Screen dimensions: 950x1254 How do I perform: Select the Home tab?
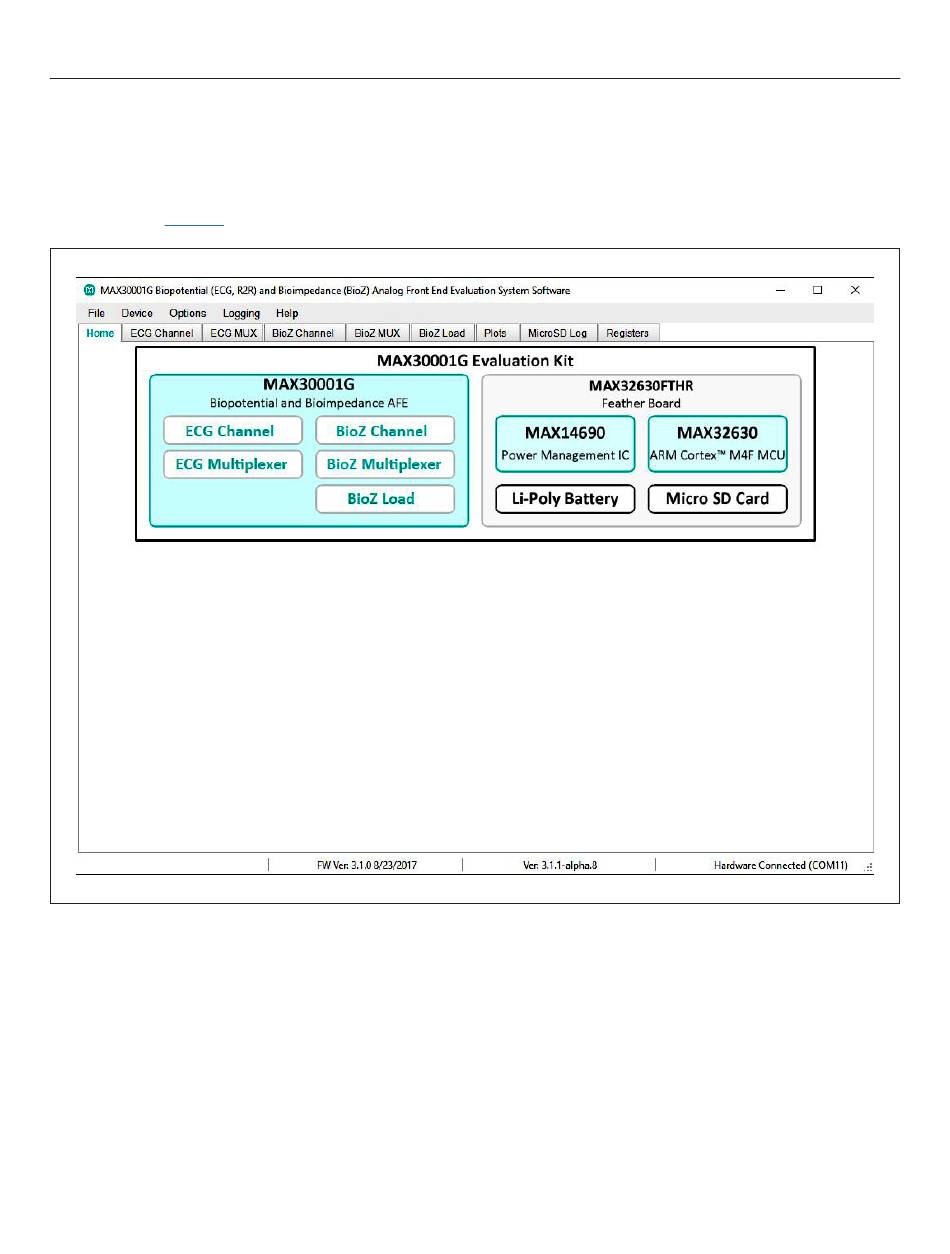pyautogui.click(x=100, y=333)
